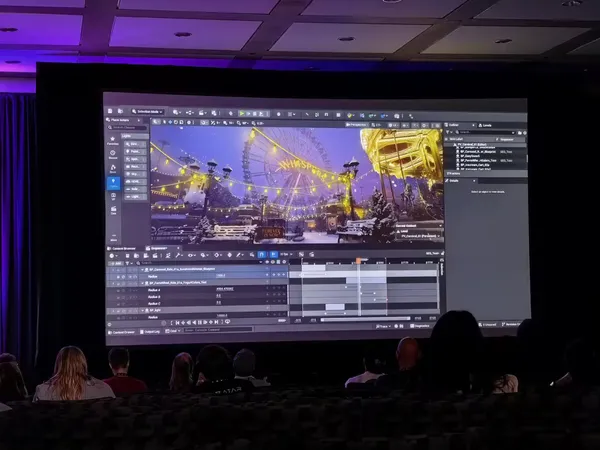The image size is (600, 450).
Task: Open the Place Actors panel tab
Action: click(x=122, y=120)
